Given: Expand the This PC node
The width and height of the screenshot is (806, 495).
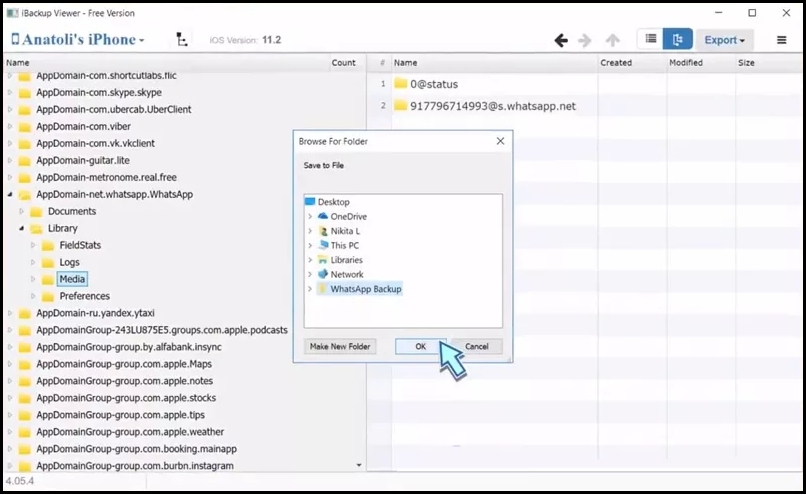Looking at the screenshot, I should pos(310,245).
